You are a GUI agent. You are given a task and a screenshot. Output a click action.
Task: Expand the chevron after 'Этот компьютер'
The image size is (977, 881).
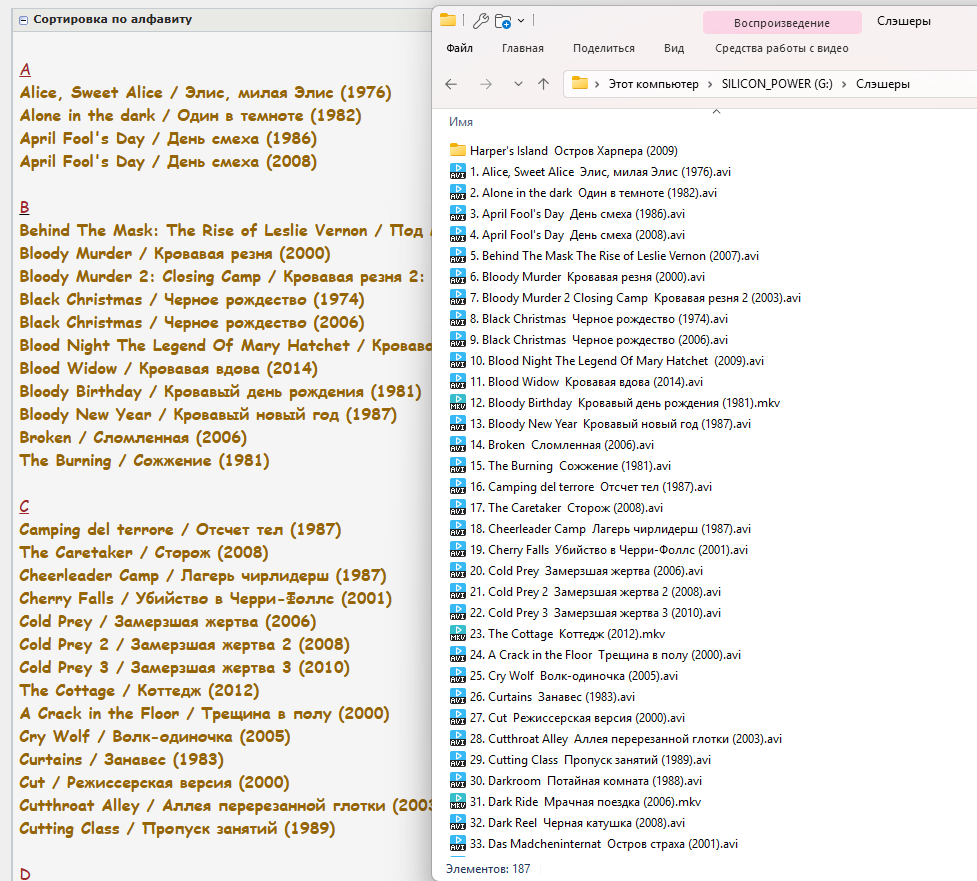[x=710, y=84]
